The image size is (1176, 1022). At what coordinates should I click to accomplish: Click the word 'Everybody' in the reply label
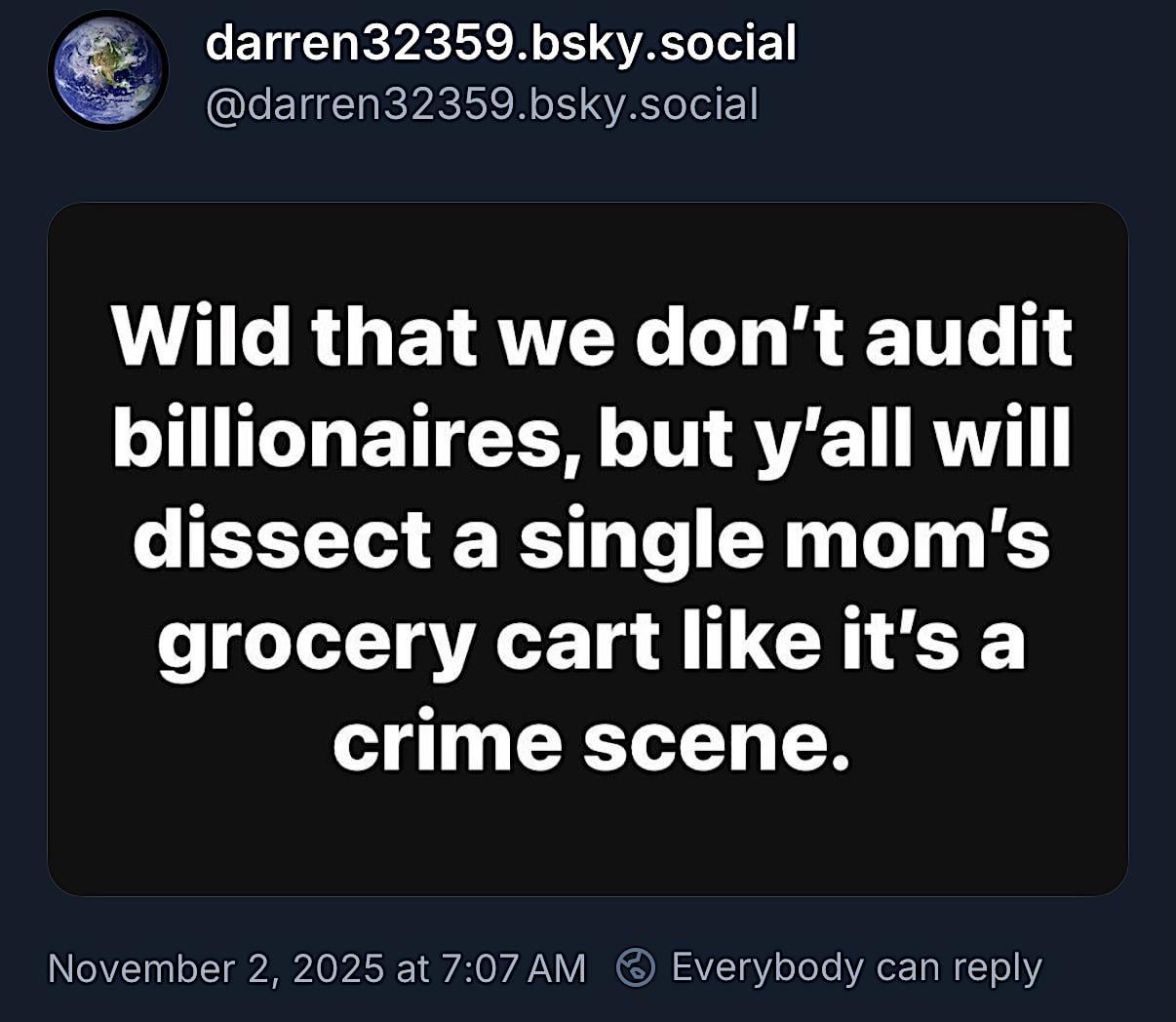coord(768,968)
